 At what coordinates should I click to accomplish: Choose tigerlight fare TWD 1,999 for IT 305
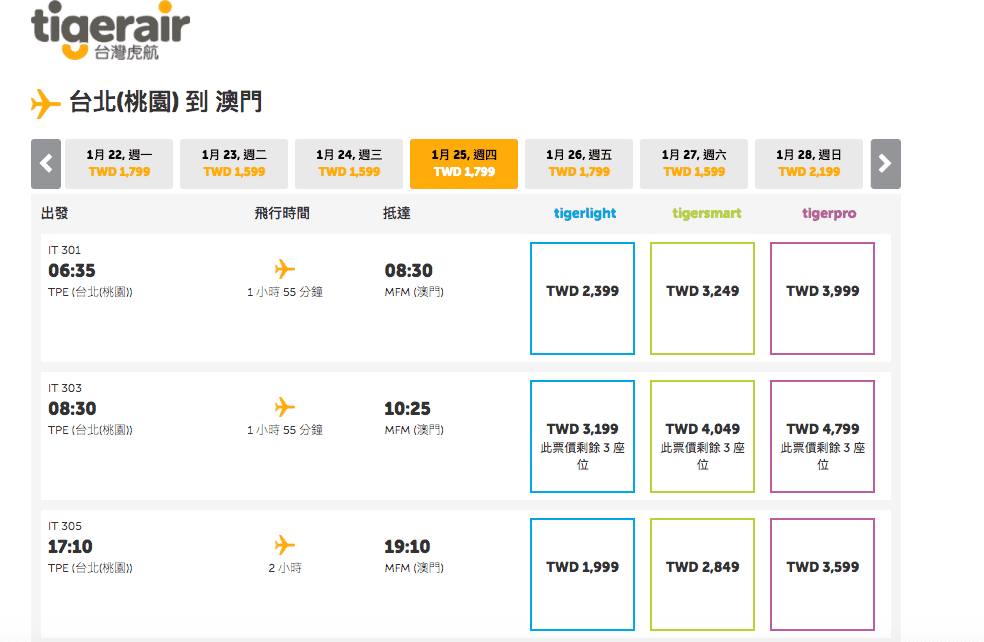point(582,574)
